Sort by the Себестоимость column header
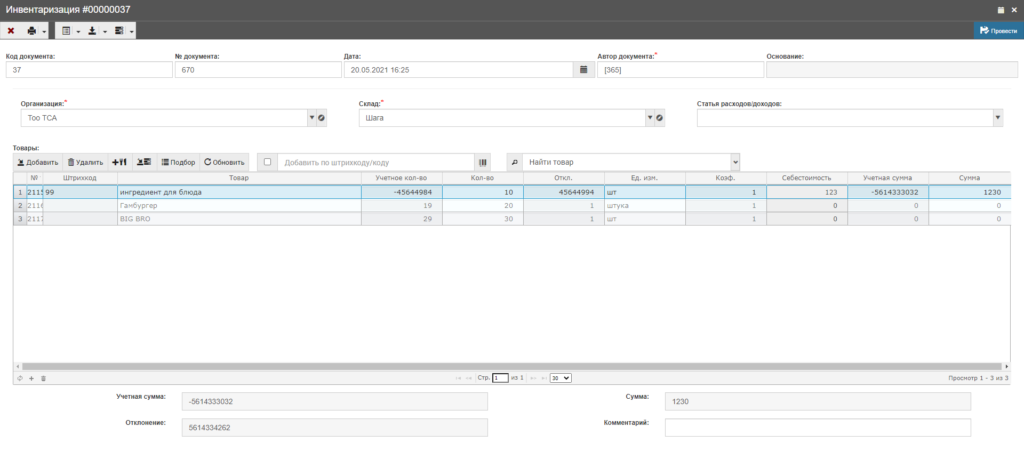 [x=807, y=178]
